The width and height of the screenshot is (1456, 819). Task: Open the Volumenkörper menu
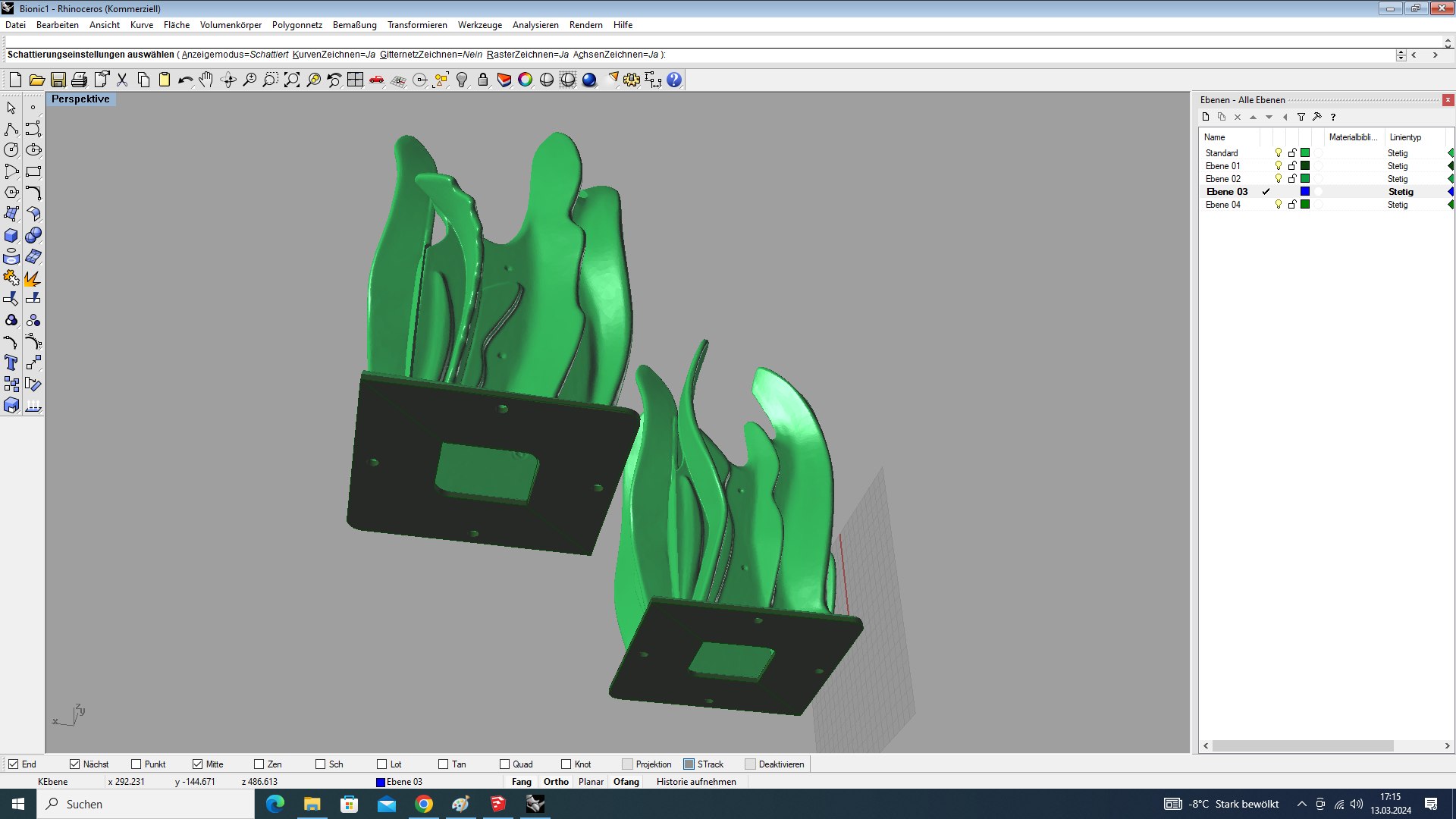[231, 25]
